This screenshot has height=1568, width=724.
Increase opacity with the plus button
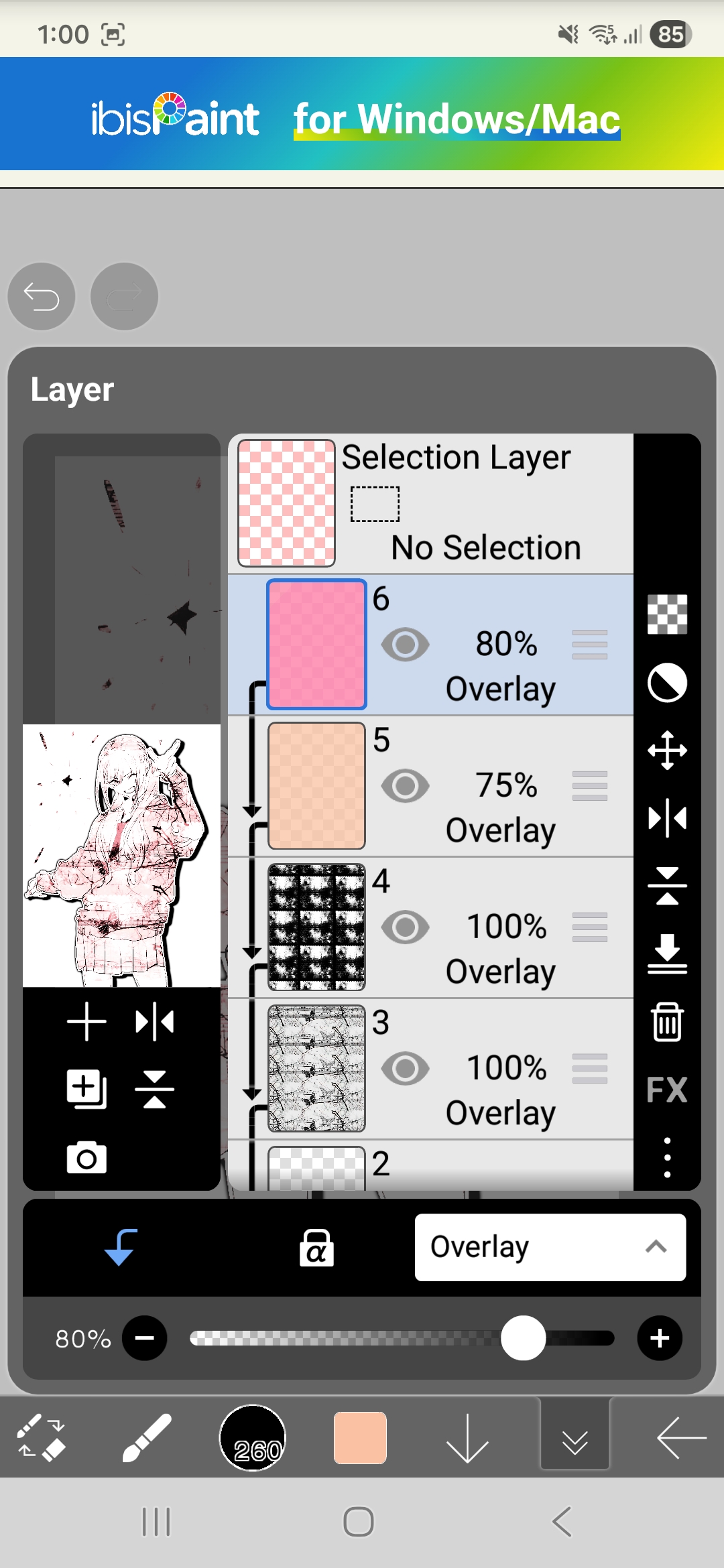[660, 1338]
